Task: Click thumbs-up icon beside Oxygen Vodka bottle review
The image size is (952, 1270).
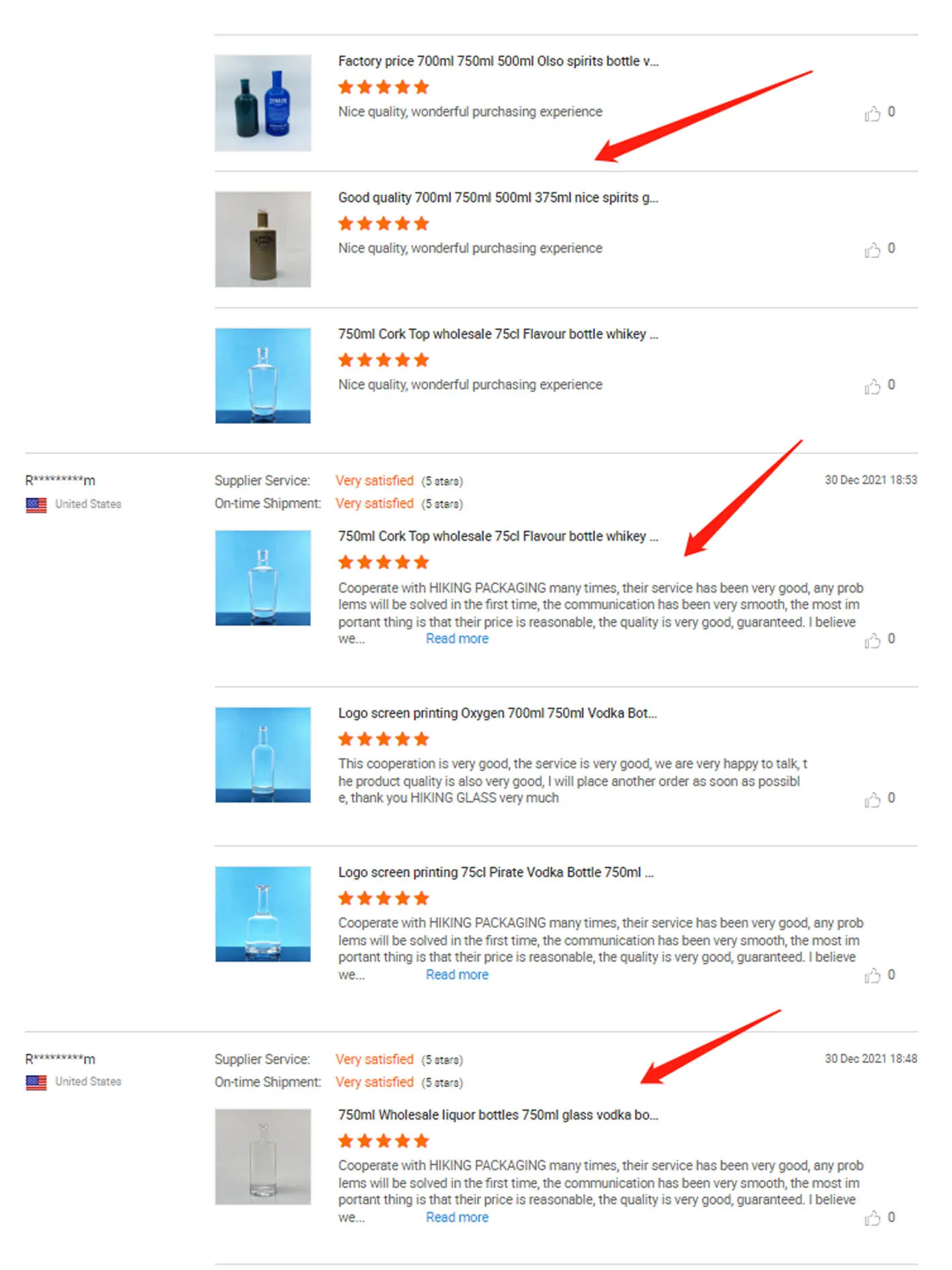Action: point(872,800)
